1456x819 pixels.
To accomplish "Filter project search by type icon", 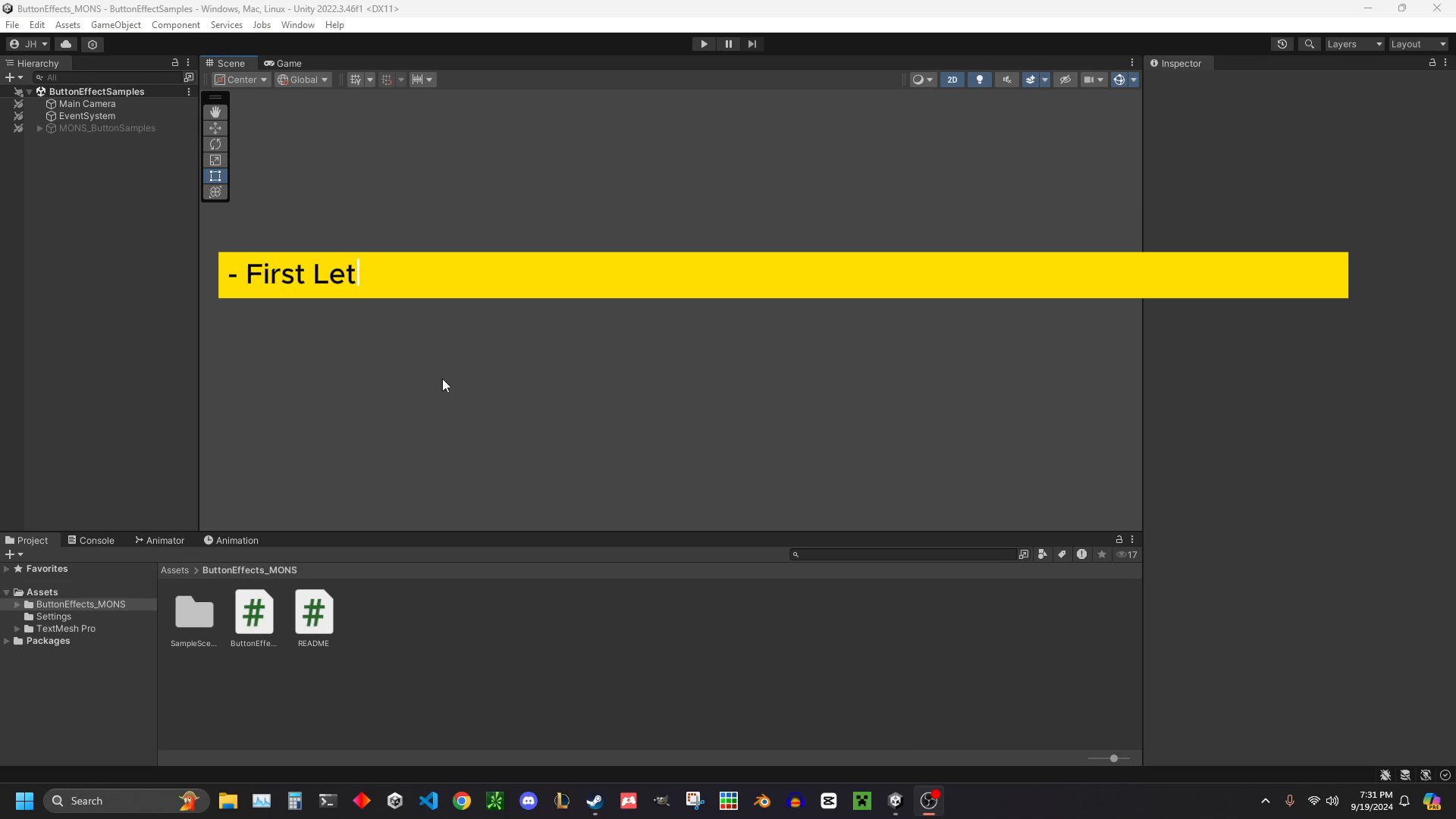I will (1043, 554).
